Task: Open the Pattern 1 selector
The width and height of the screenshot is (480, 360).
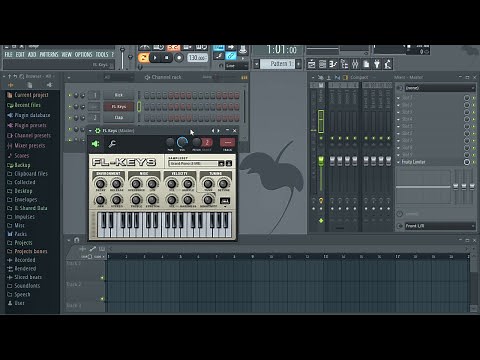Action: [277, 64]
